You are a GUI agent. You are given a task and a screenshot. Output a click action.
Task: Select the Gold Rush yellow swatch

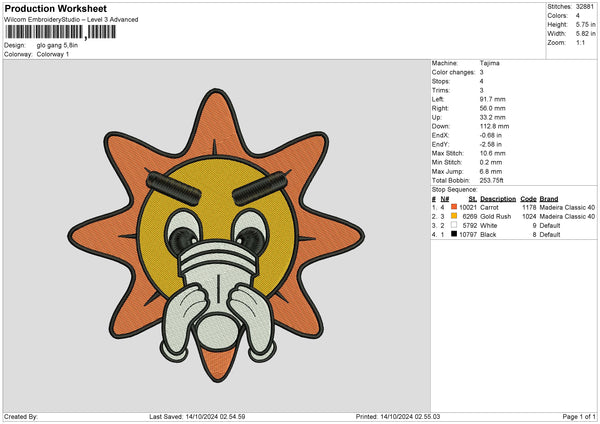tap(452, 216)
